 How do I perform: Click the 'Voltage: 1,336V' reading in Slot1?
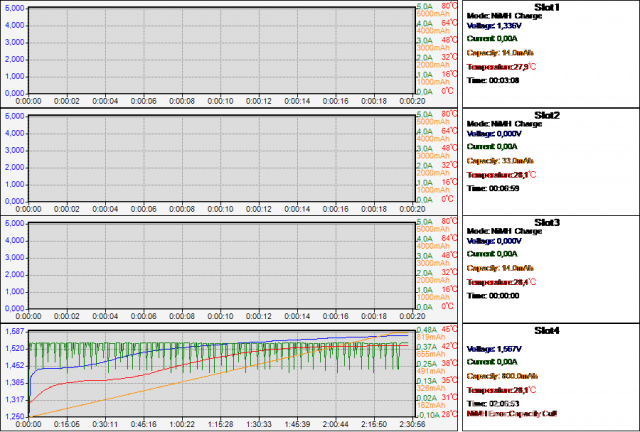[494, 26]
